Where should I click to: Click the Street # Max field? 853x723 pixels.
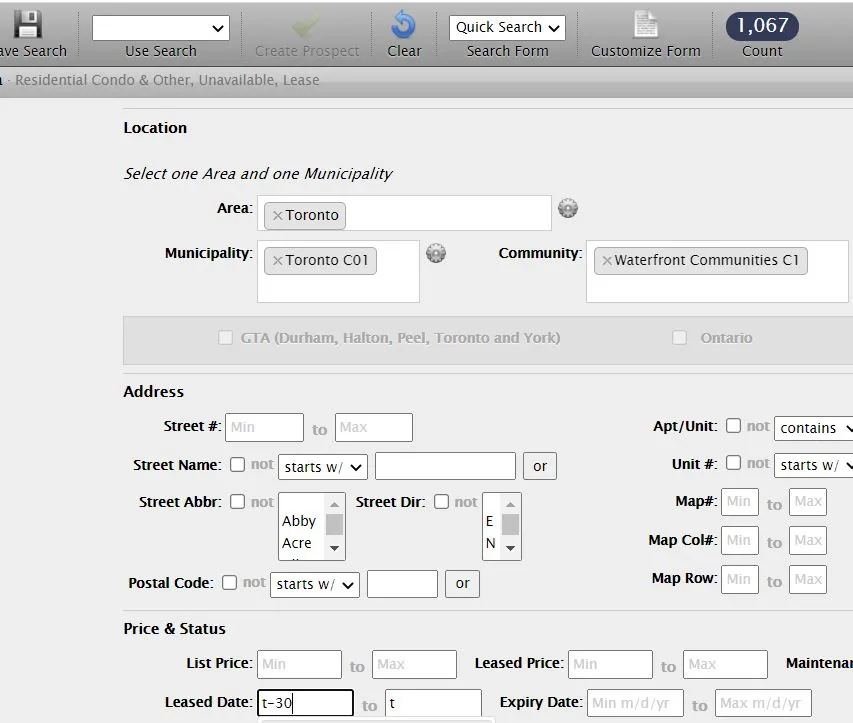[374, 428]
